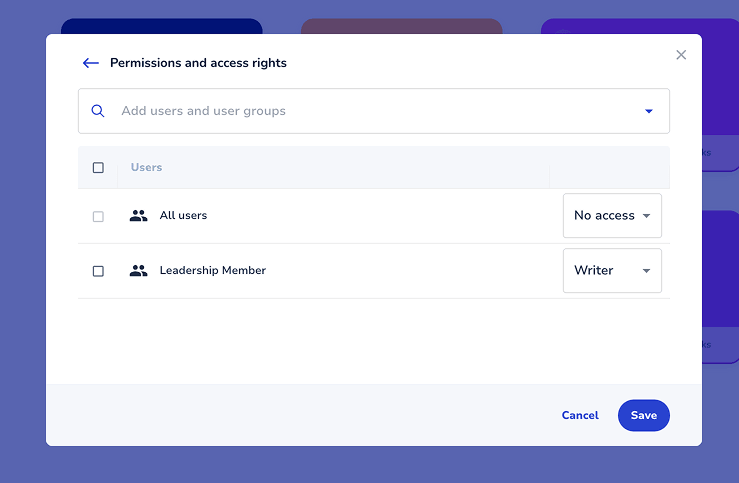739x483 pixels.
Task: Select the Leadership Member checkbox
Action: click(98, 271)
